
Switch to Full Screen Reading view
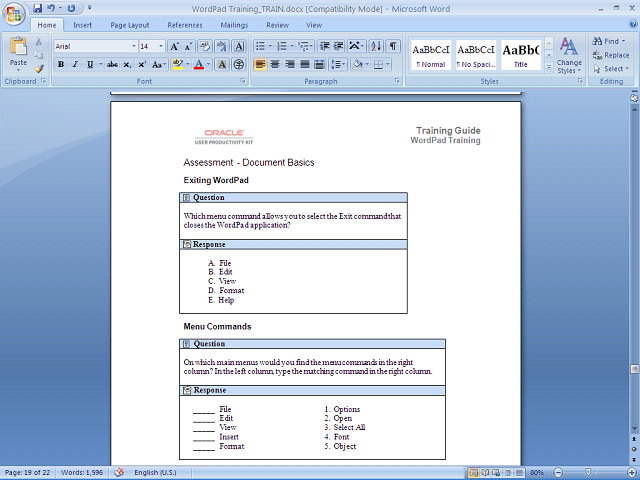pos(485,473)
